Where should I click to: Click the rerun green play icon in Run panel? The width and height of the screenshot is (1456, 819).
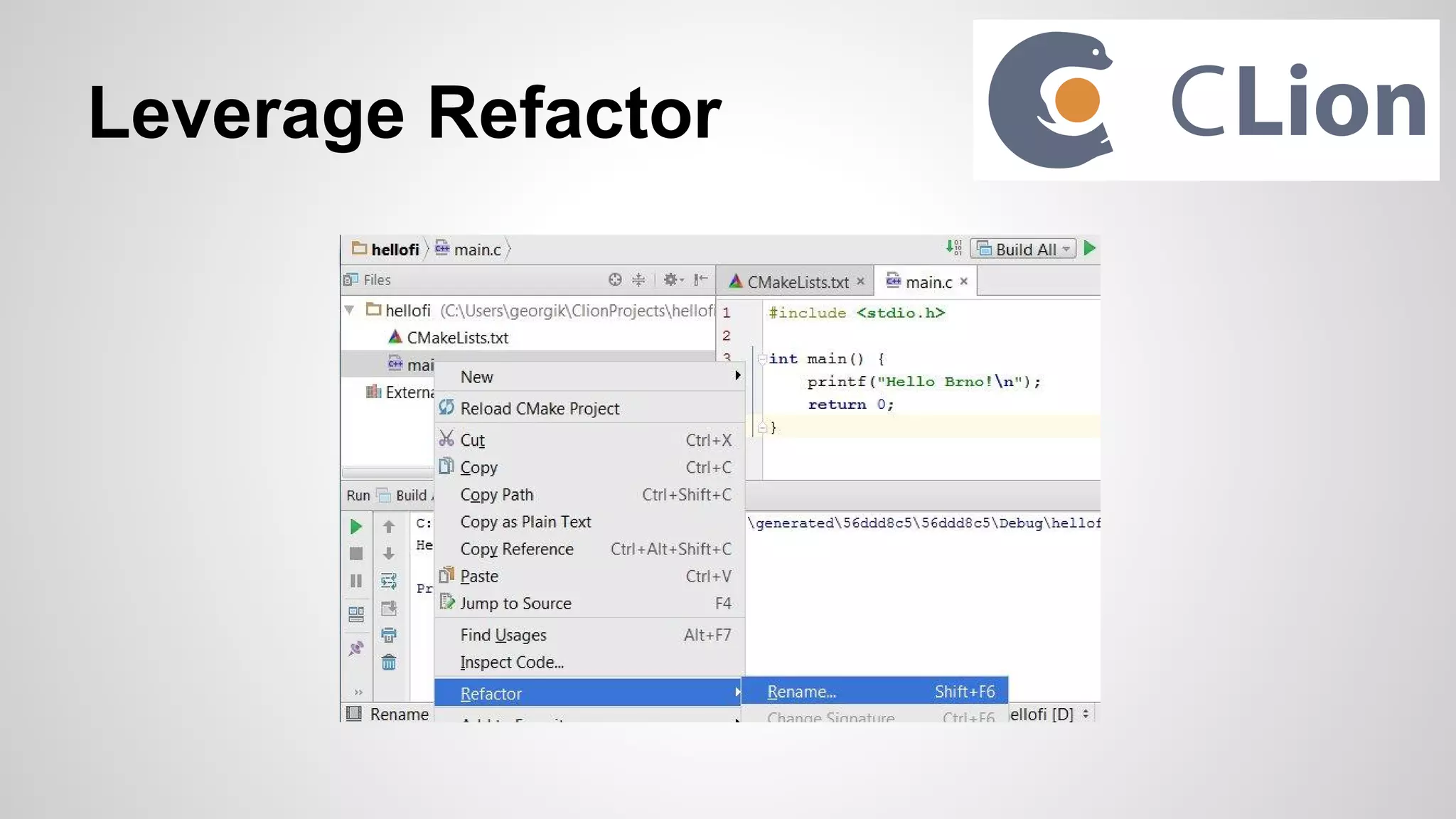[356, 526]
